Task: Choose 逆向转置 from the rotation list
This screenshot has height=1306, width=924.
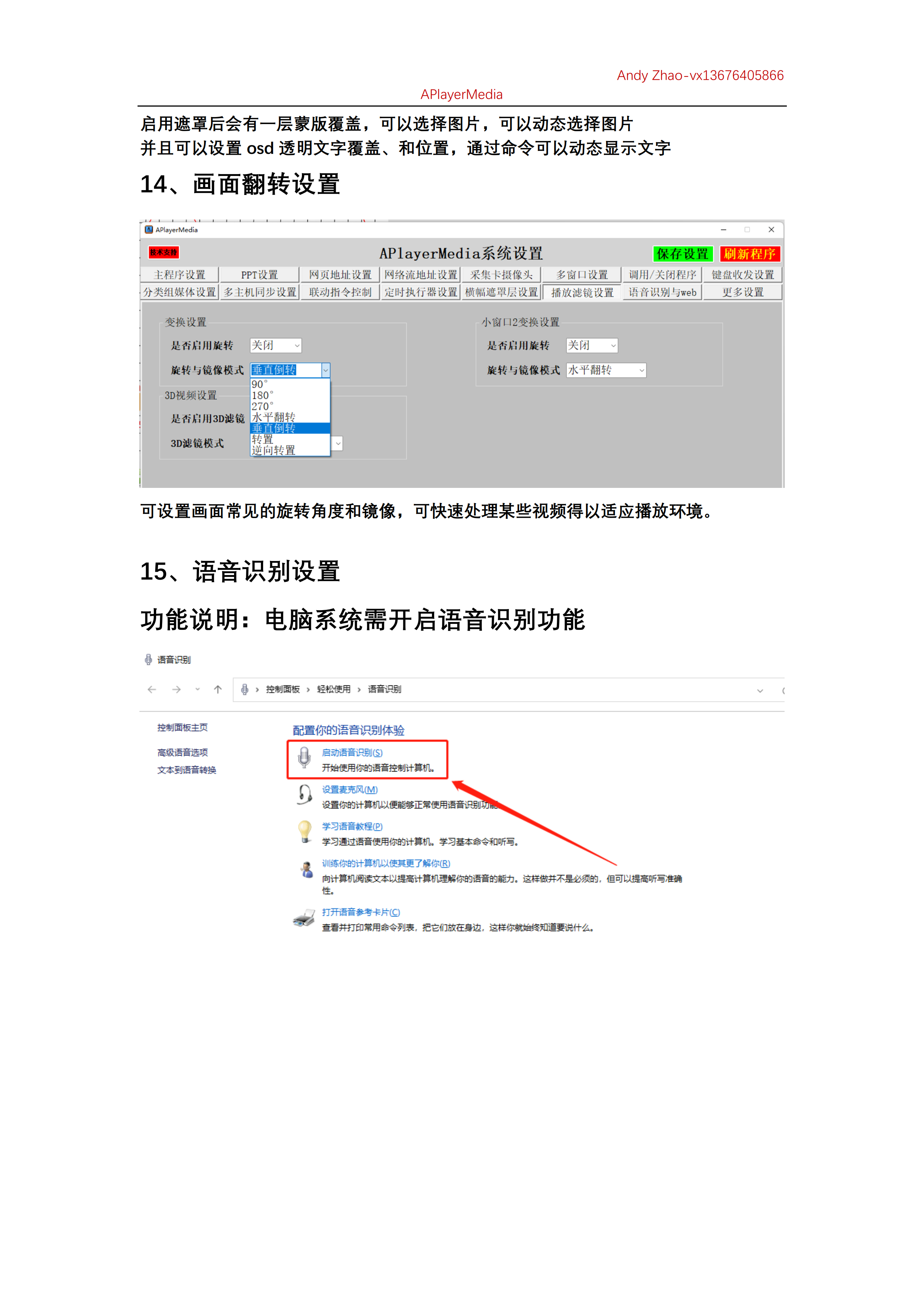Action: (x=290, y=451)
